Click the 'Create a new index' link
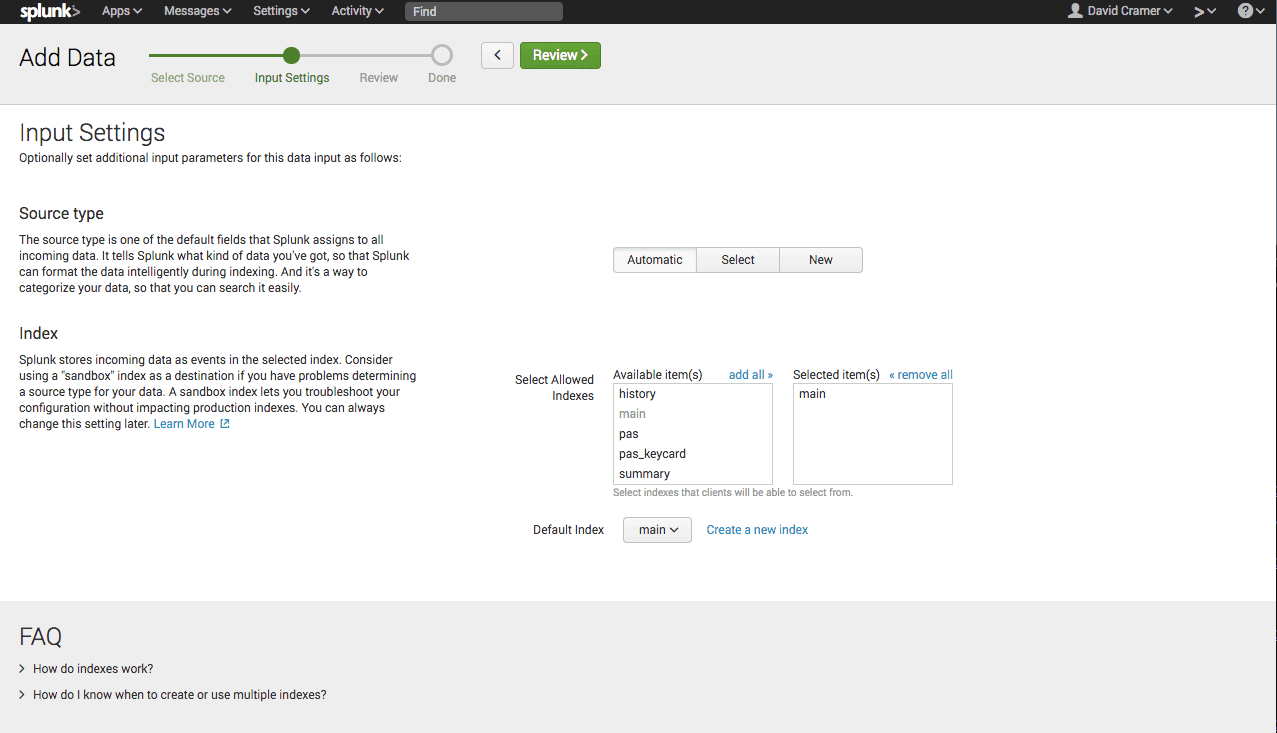 (x=756, y=529)
